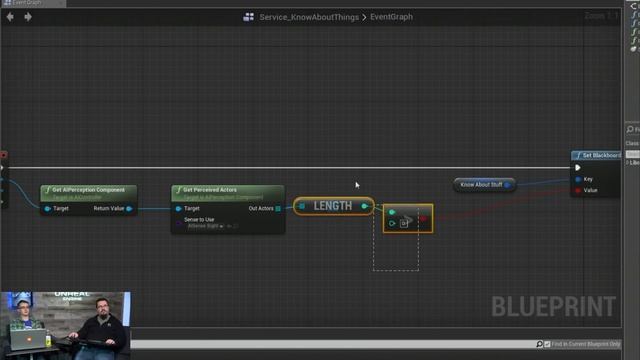This screenshot has height=360, width=640.
Task: Click the find results search magnifier icon
Action: (539, 344)
